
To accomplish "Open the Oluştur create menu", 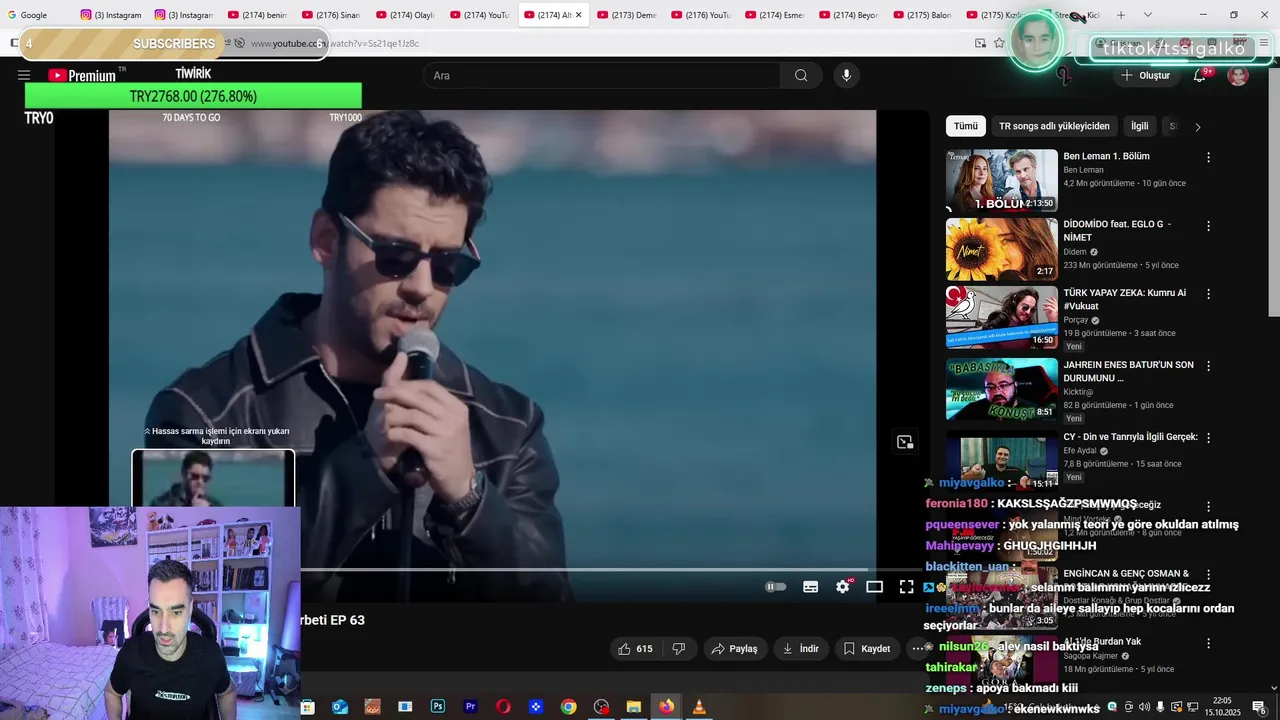I will pos(1146,75).
